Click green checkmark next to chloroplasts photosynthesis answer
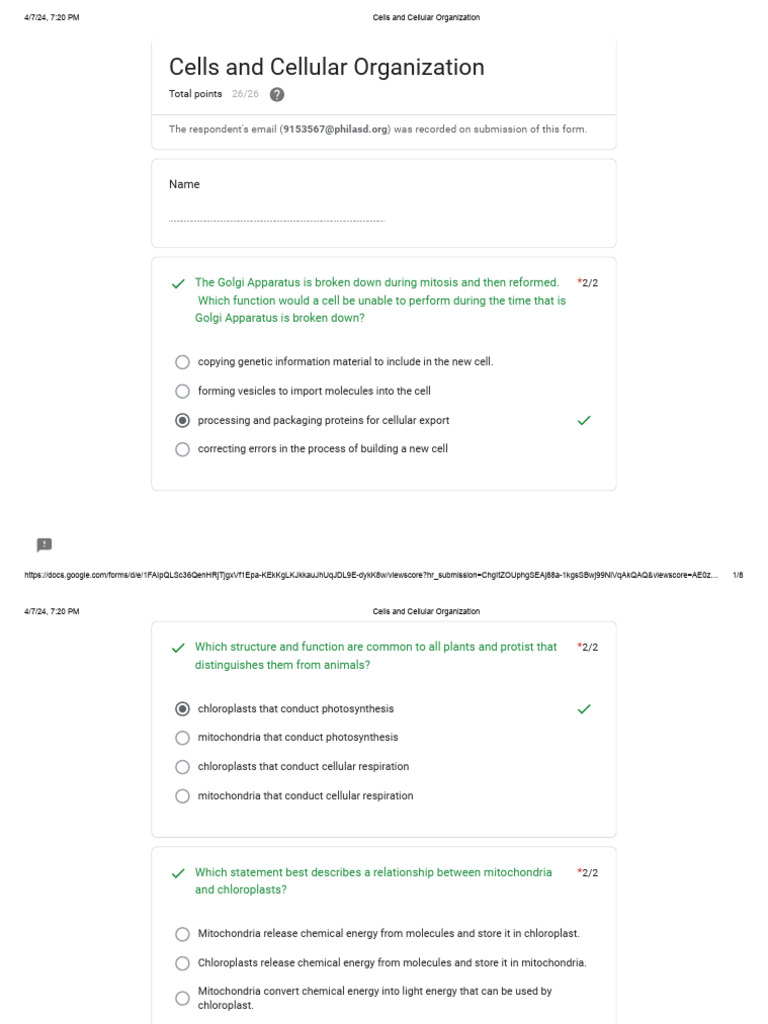The height and width of the screenshot is (1024, 768). click(x=584, y=709)
